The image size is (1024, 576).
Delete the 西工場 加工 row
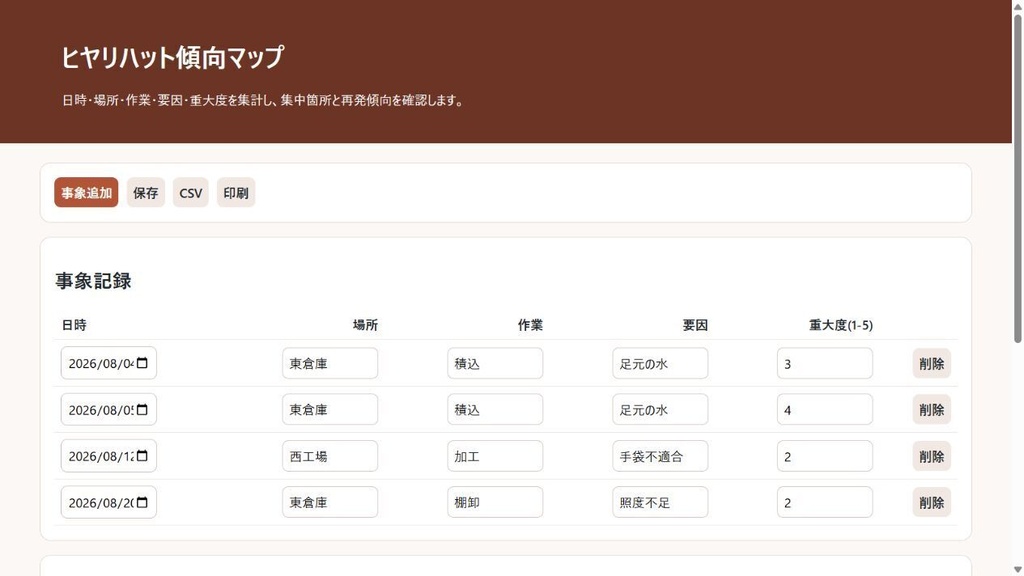[x=931, y=456]
